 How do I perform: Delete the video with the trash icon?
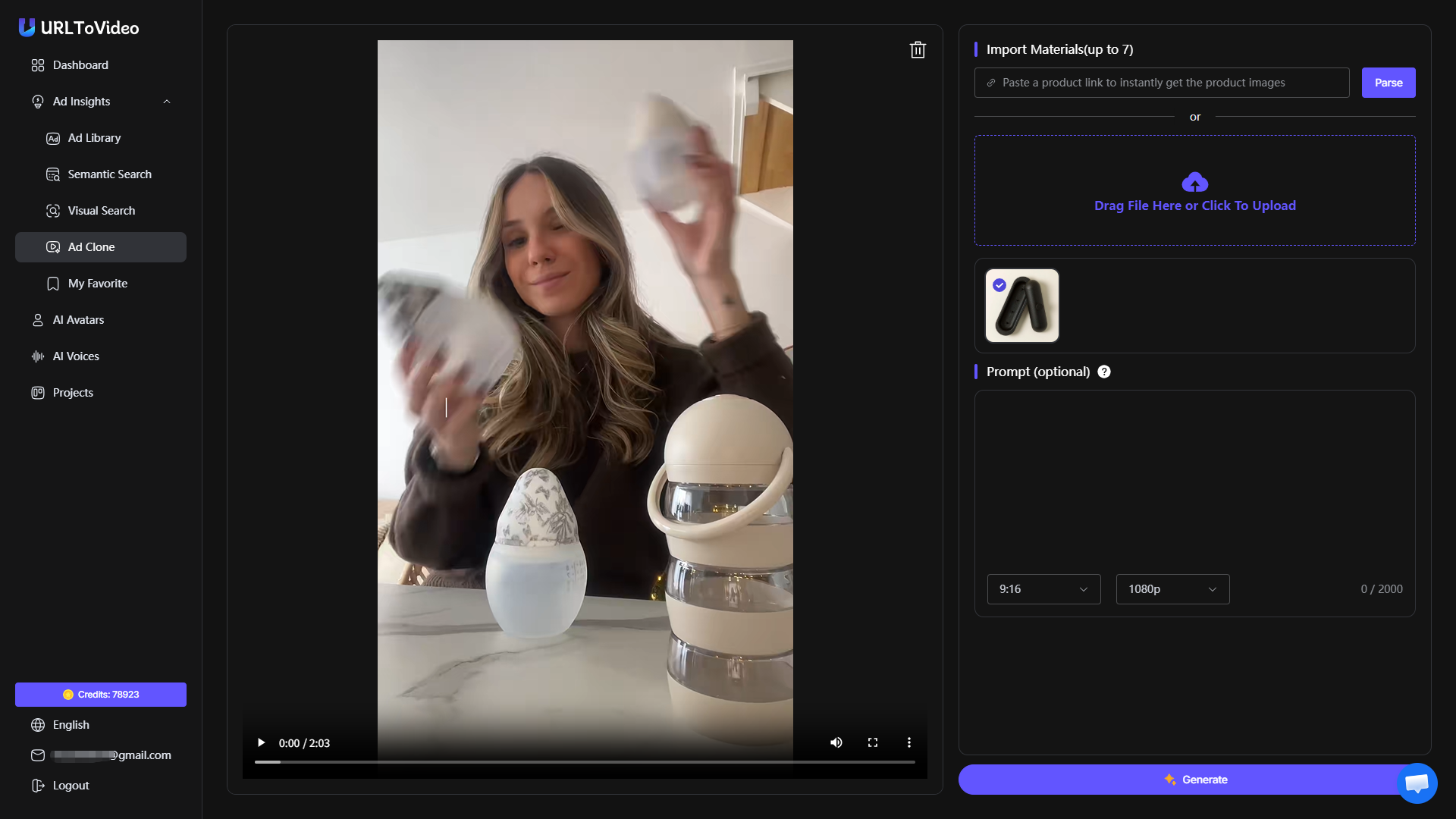pos(918,50)
